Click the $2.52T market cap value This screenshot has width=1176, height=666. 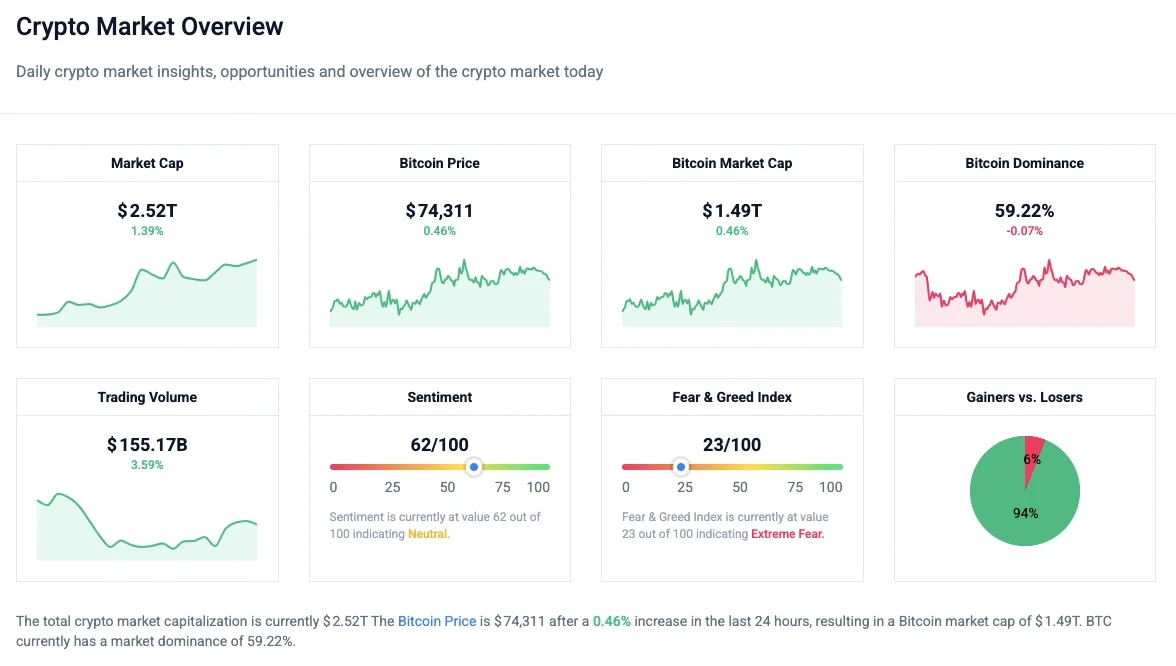[147, 211]
